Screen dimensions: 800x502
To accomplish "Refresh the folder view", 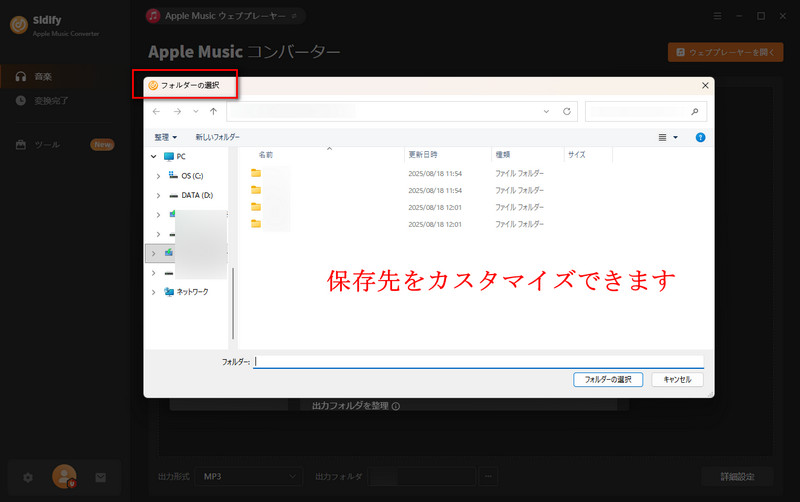I will 567,112.
